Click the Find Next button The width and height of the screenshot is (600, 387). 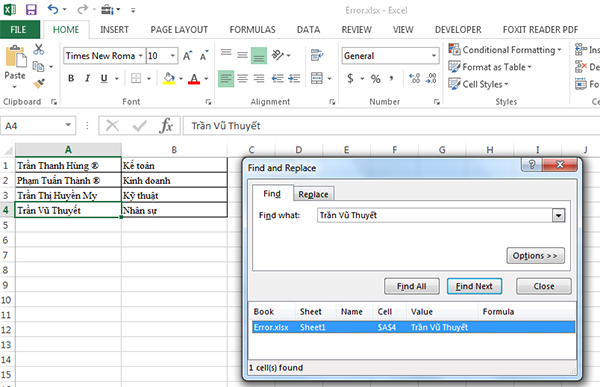pos(474,286)
